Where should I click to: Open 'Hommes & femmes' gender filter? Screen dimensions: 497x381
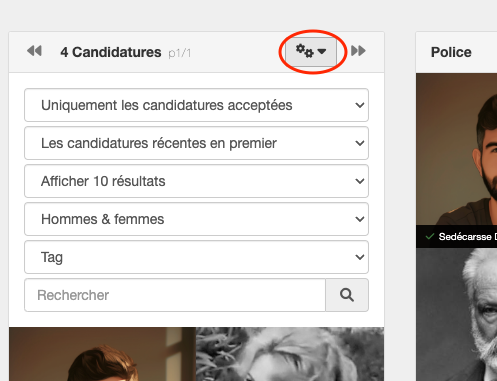click(196, 219)
